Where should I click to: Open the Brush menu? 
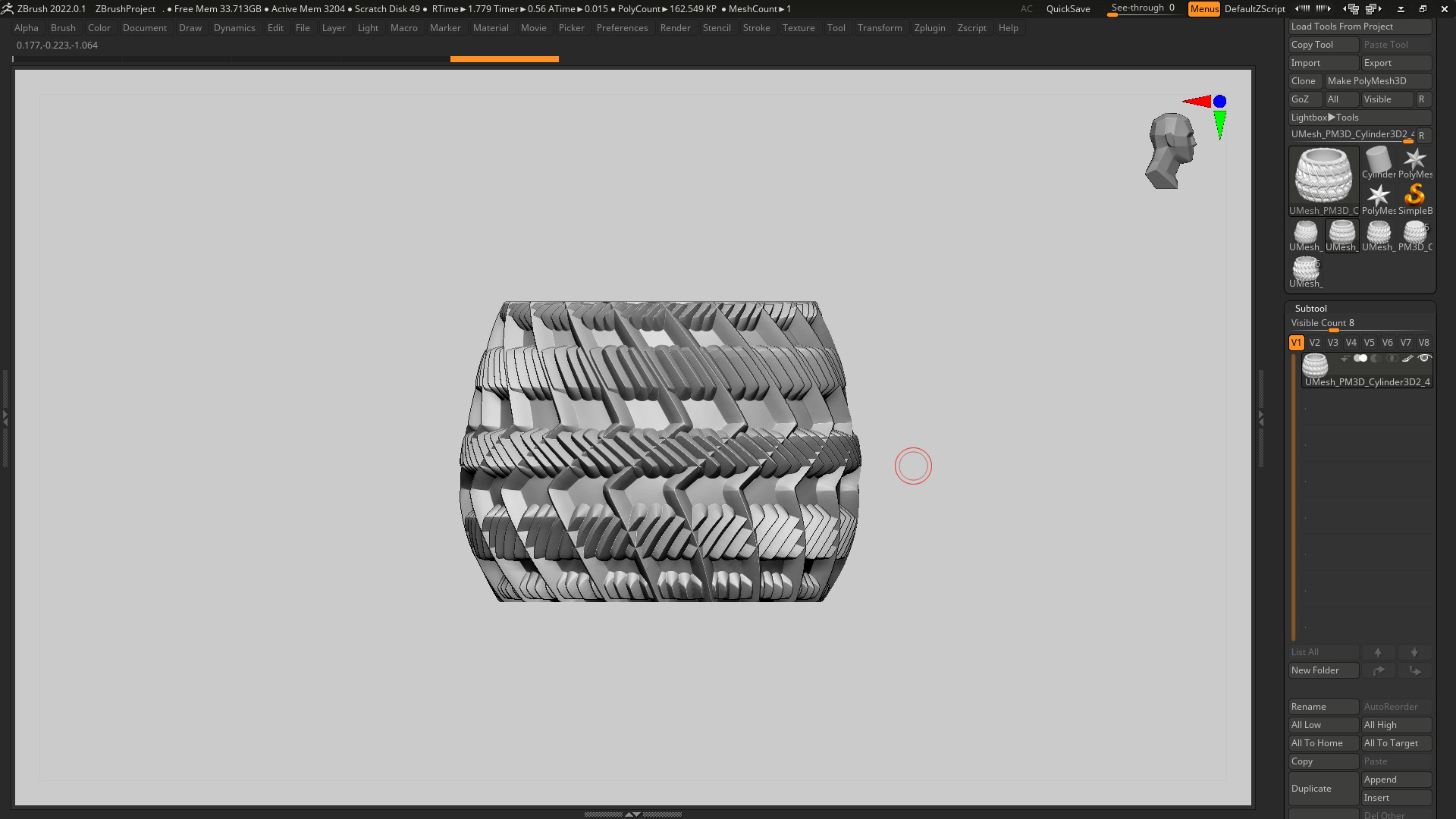tap(63, 28)
